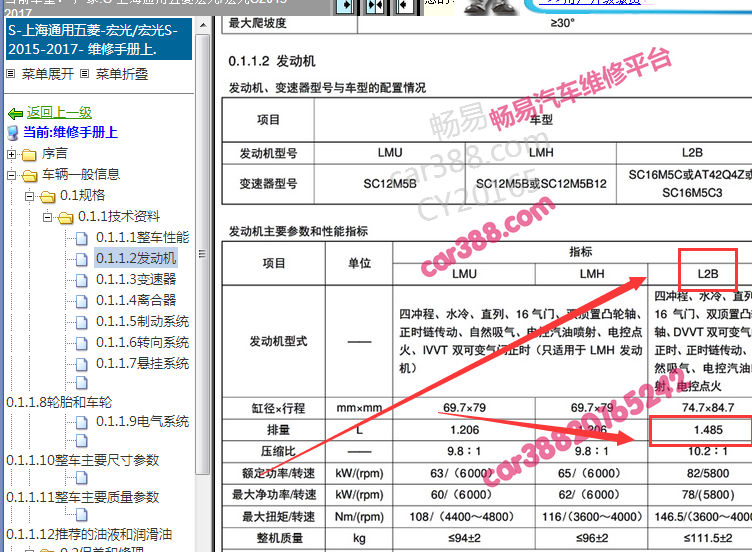Click the 菜单折叠 list icon
The height and width of the screenshot is (552, 752).
click(x=84, y=74)
